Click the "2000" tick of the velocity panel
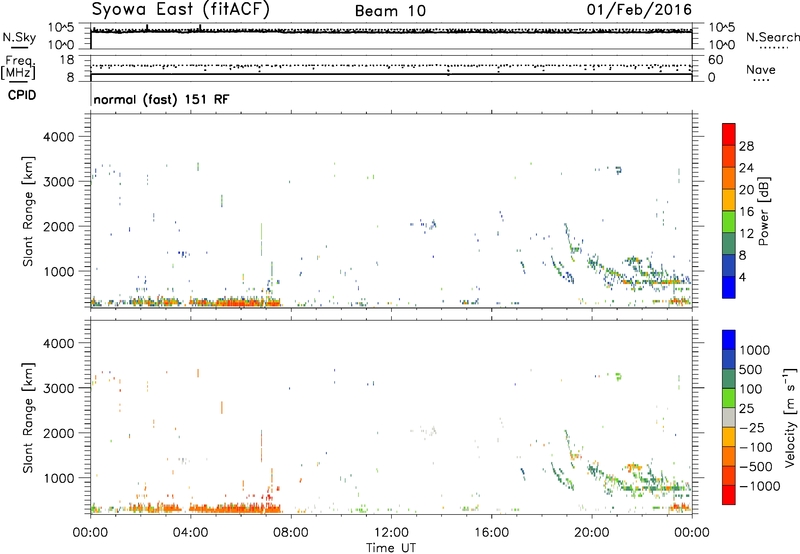 58,433
